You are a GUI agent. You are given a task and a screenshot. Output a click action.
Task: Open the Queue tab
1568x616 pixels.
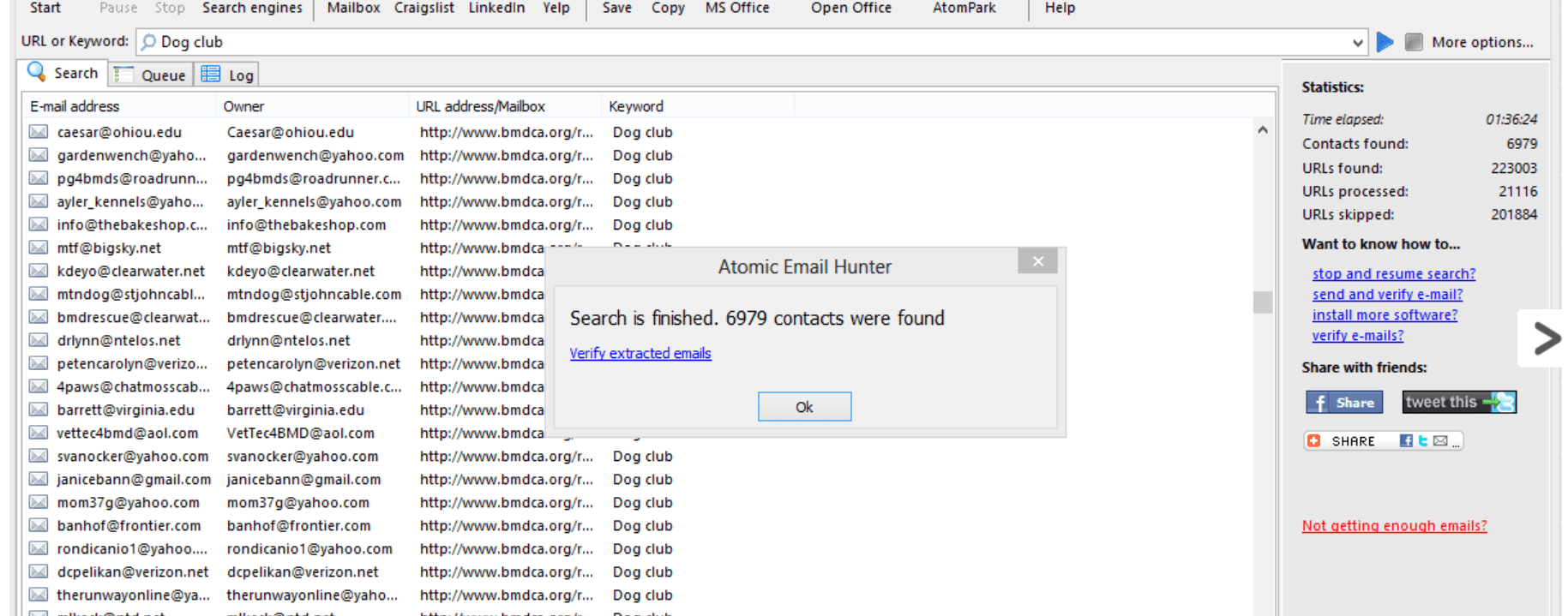(151, 75)
